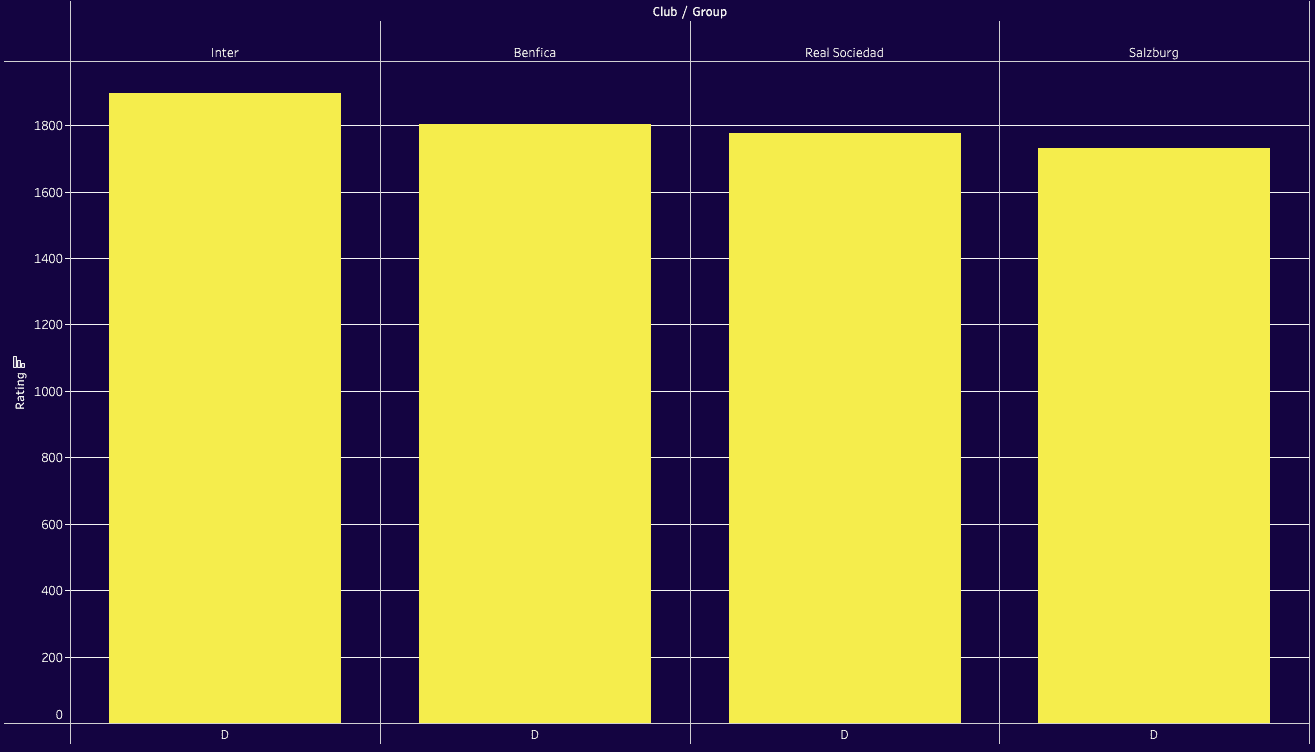Click the Benfica column header
The height and width of the screenshot is (752, 1315).
[535, 53]
